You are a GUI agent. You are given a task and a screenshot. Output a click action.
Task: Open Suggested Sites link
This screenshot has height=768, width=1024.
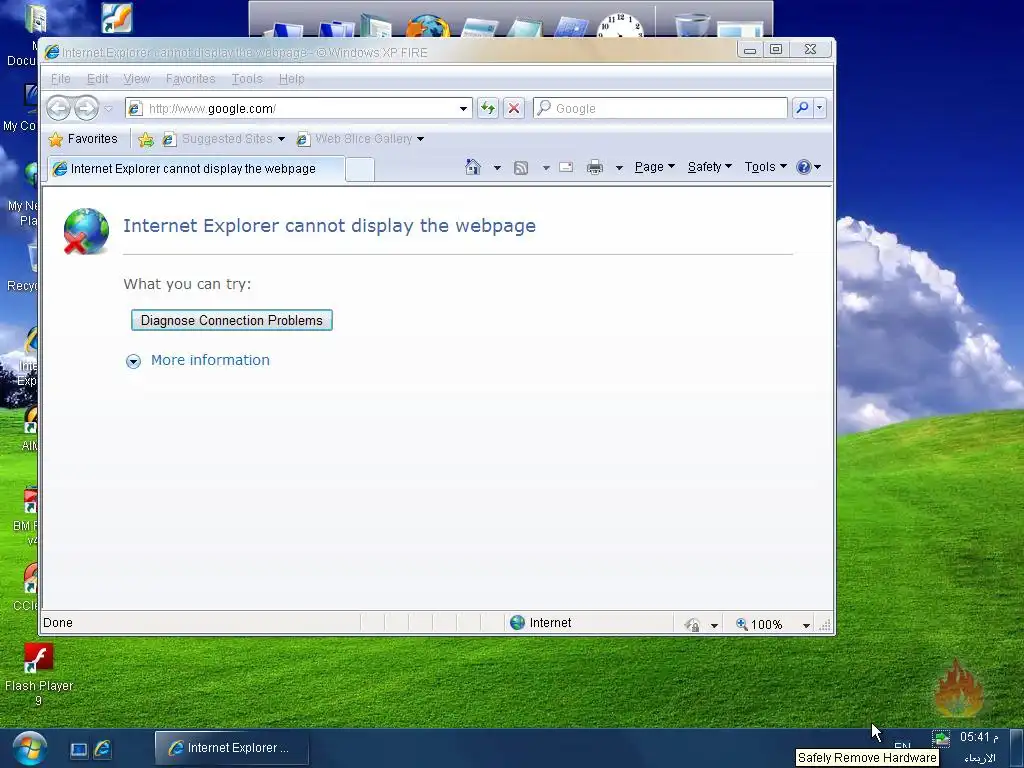pos(218,139)
